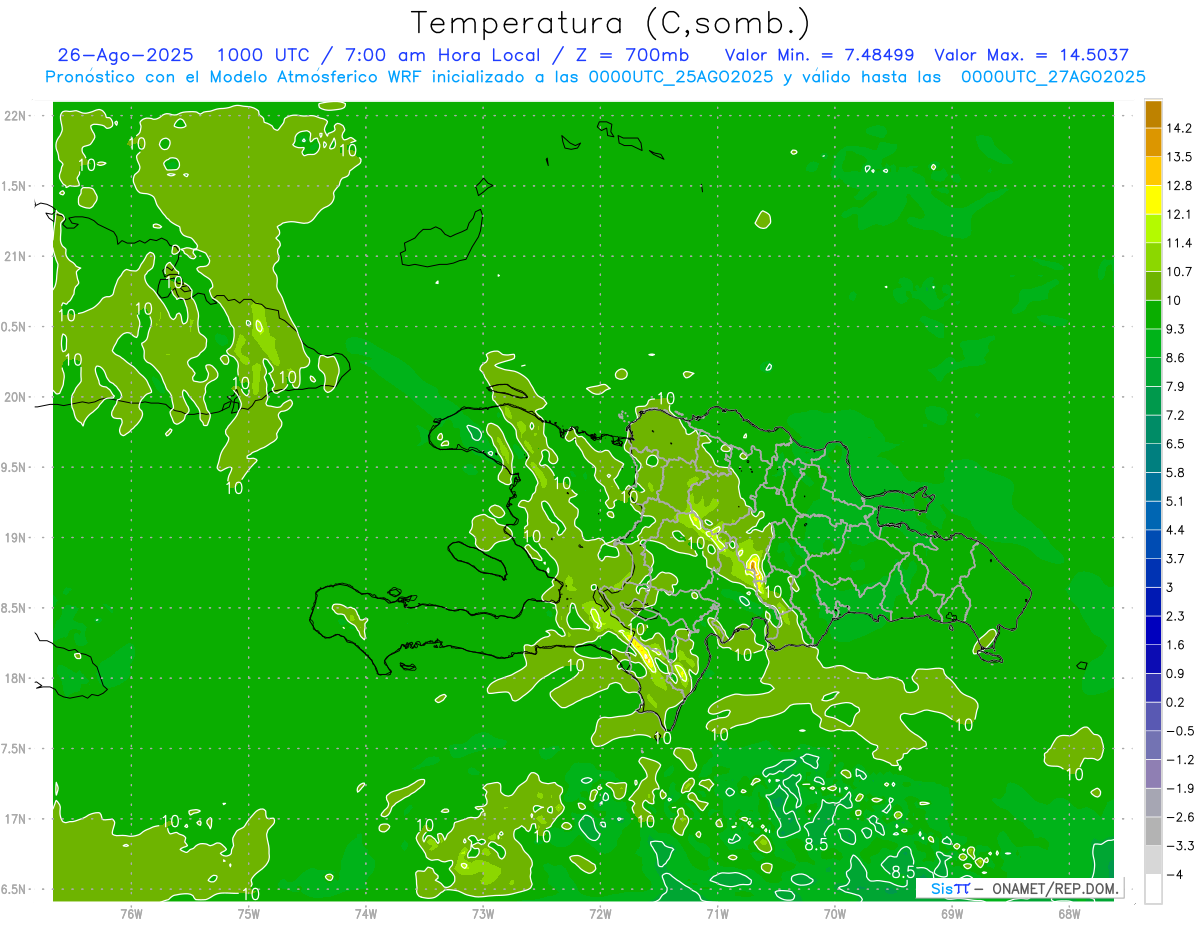Screen dimensions: 1200x927
Task: Pick the teal swatch between 6.5 and 5.8
Action: tap(1153, 458)
